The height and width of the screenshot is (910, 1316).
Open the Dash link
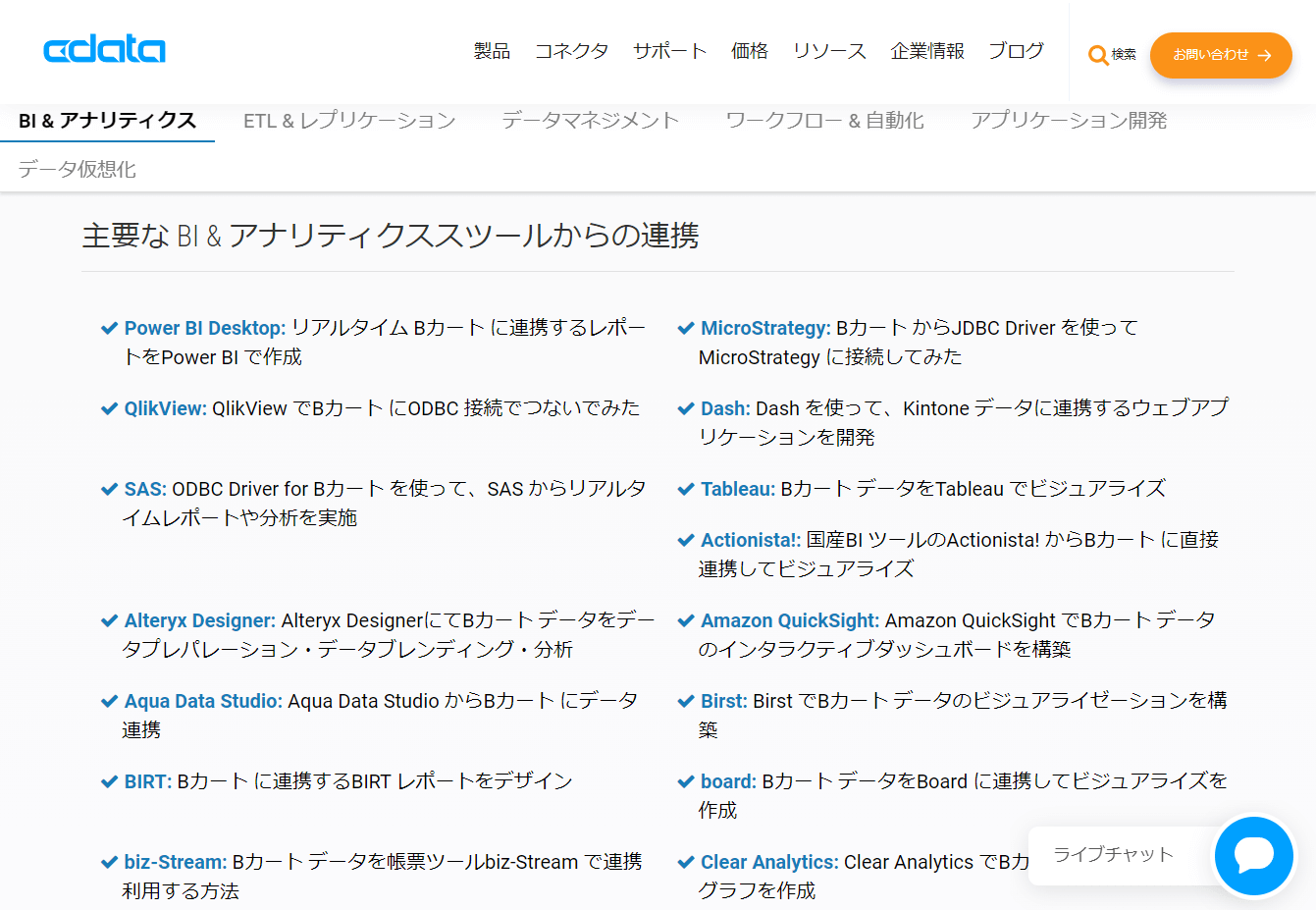click(x=725, y=408)
